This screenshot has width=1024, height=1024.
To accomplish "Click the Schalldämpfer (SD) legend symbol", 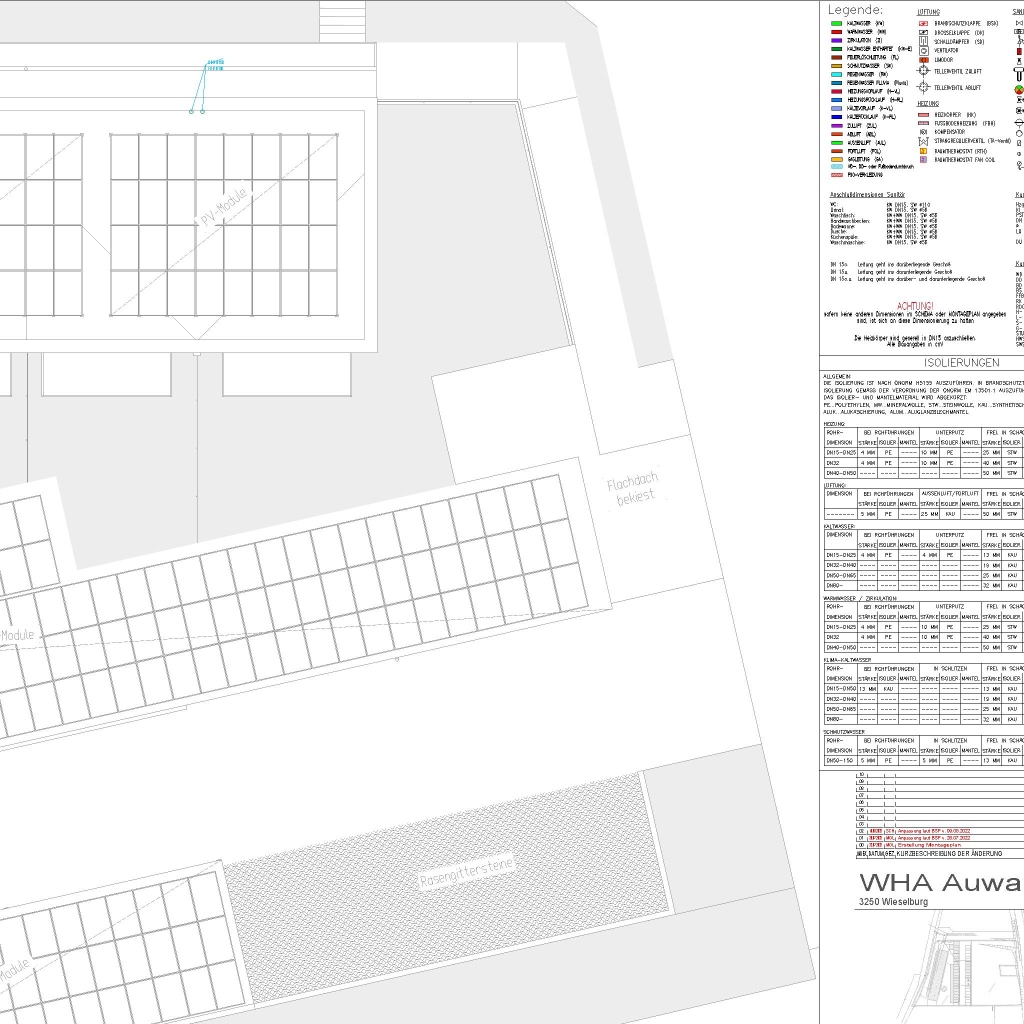I will coord(923,41).
